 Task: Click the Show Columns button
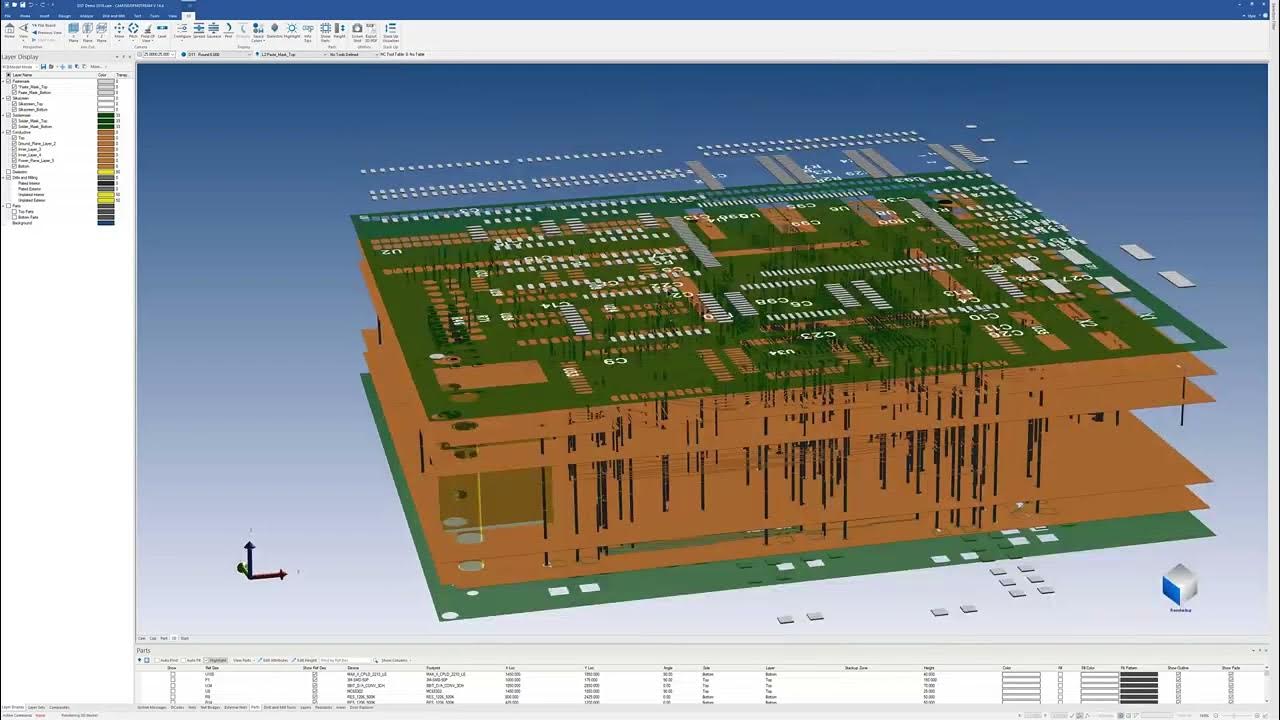(x=394, y=660)
